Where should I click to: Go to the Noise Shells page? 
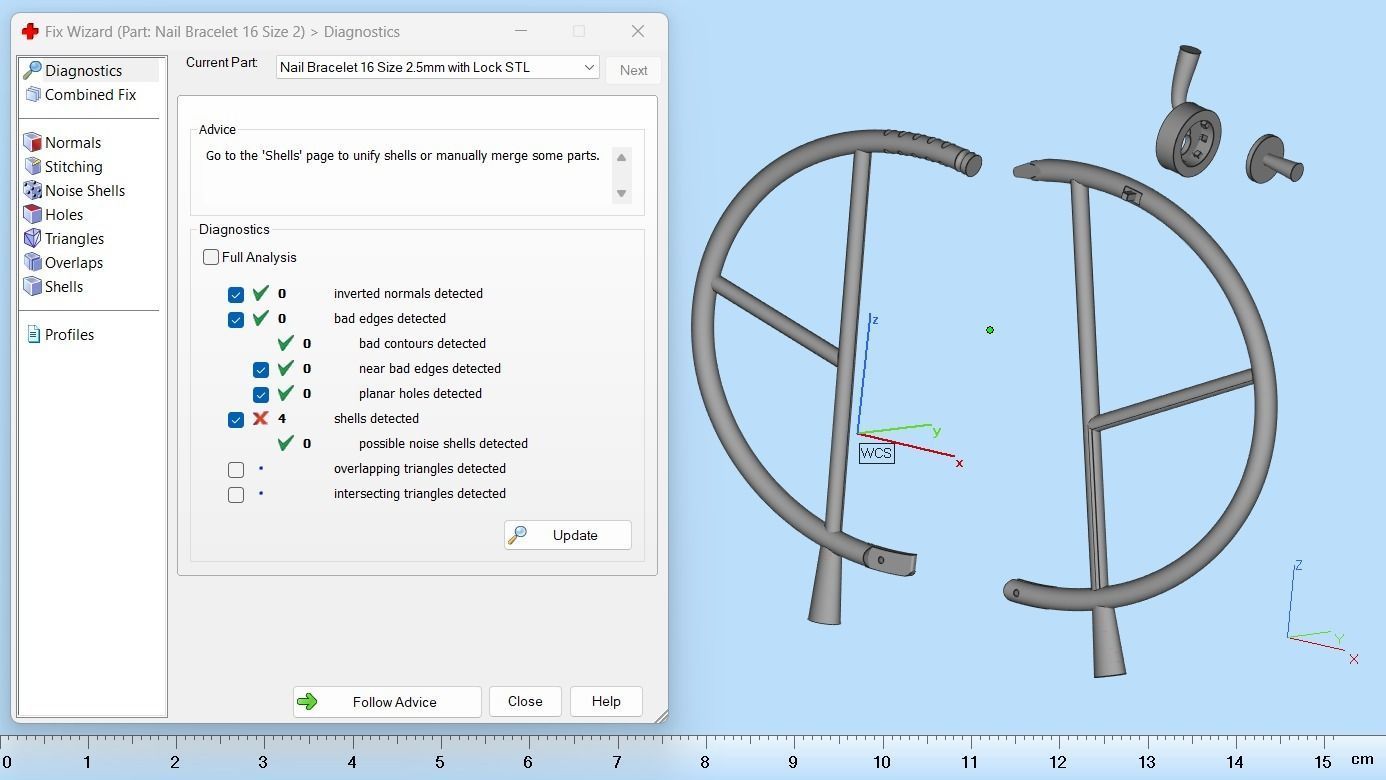85,190
